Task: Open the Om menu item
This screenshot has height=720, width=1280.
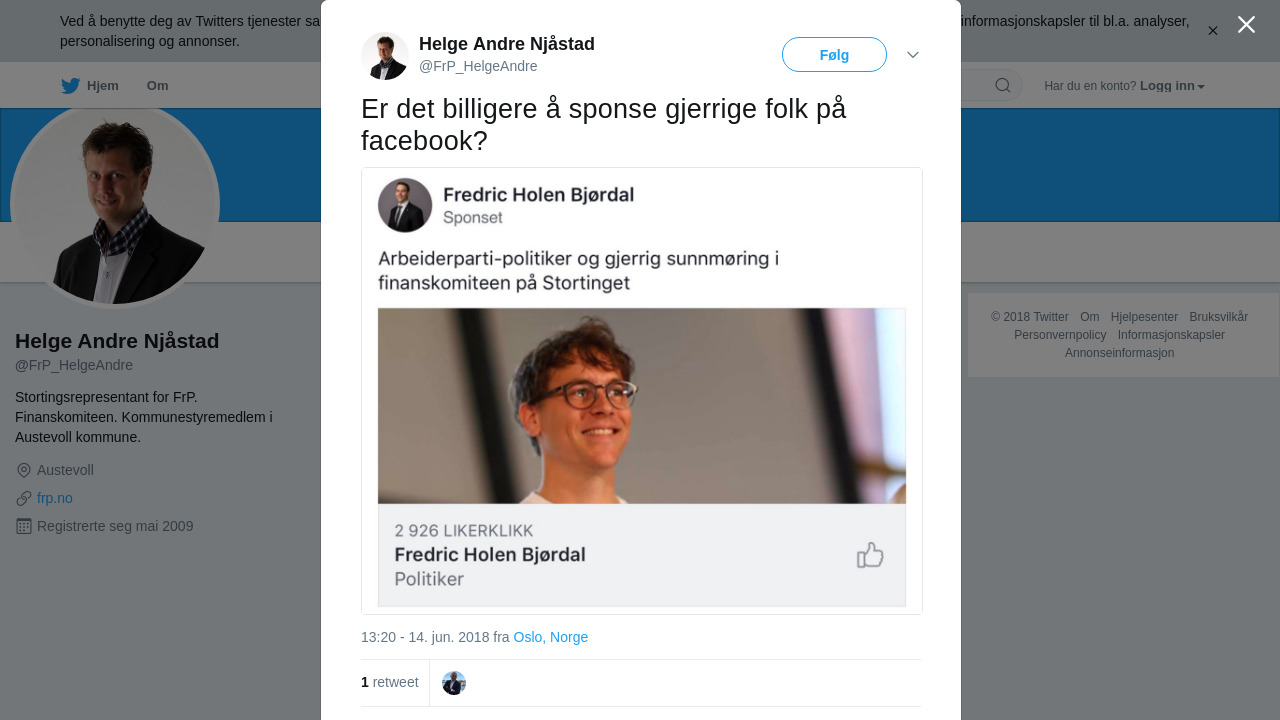Action: click(x=157, y=86)
